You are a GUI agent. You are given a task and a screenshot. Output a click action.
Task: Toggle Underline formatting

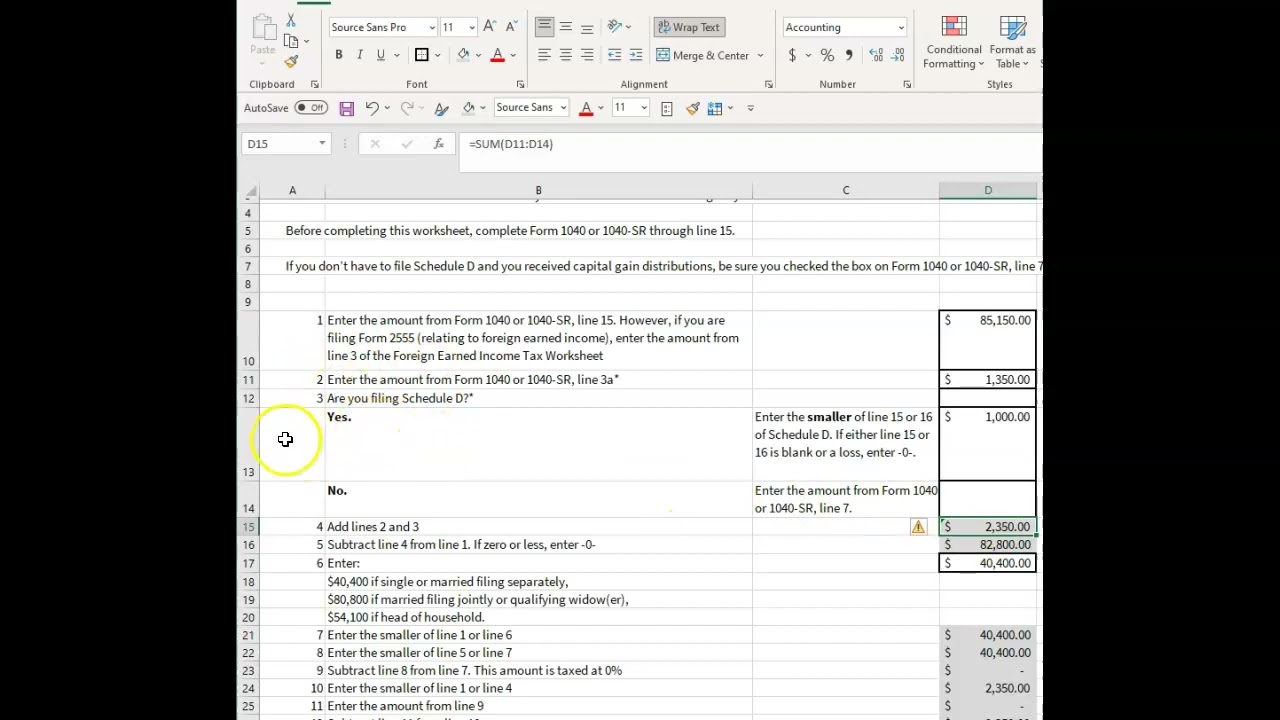(380, 55)
